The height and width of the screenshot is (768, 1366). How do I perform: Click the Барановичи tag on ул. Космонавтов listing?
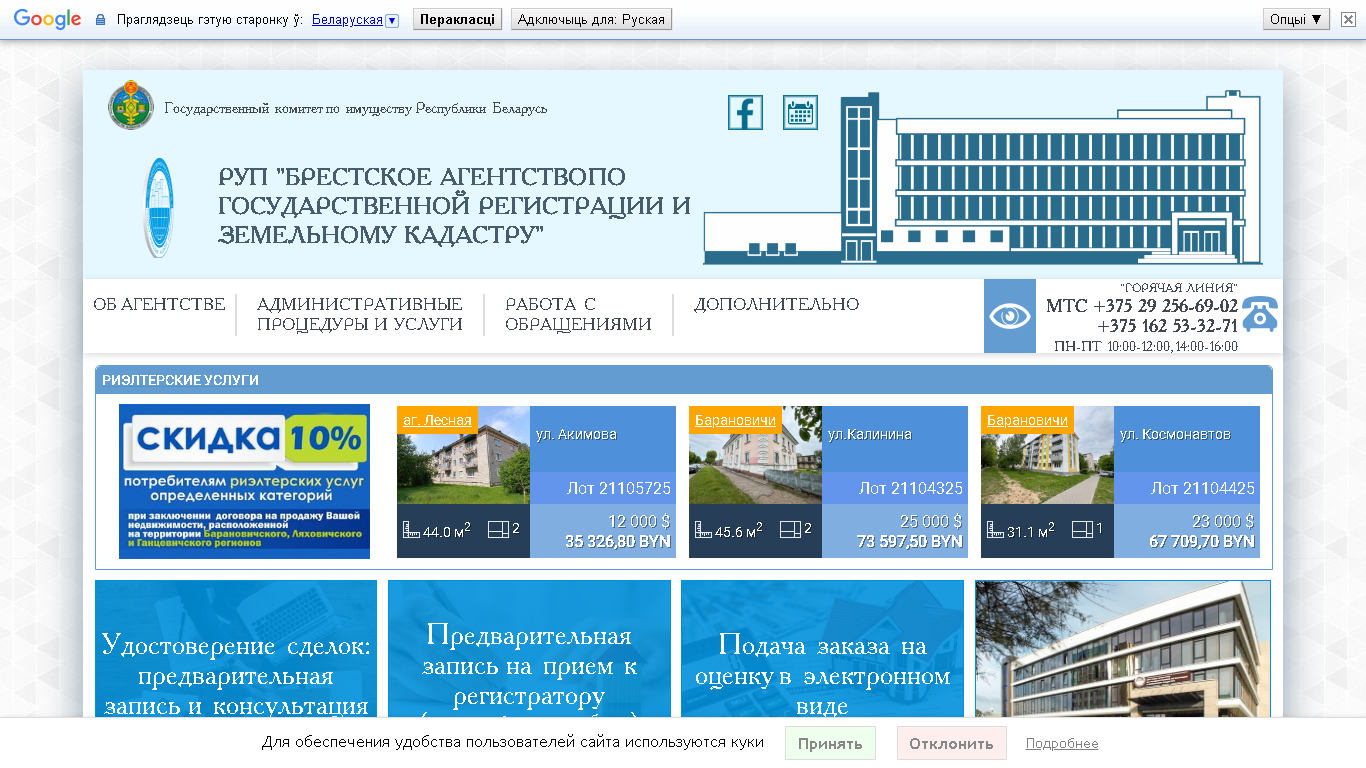coord(1027,420)
